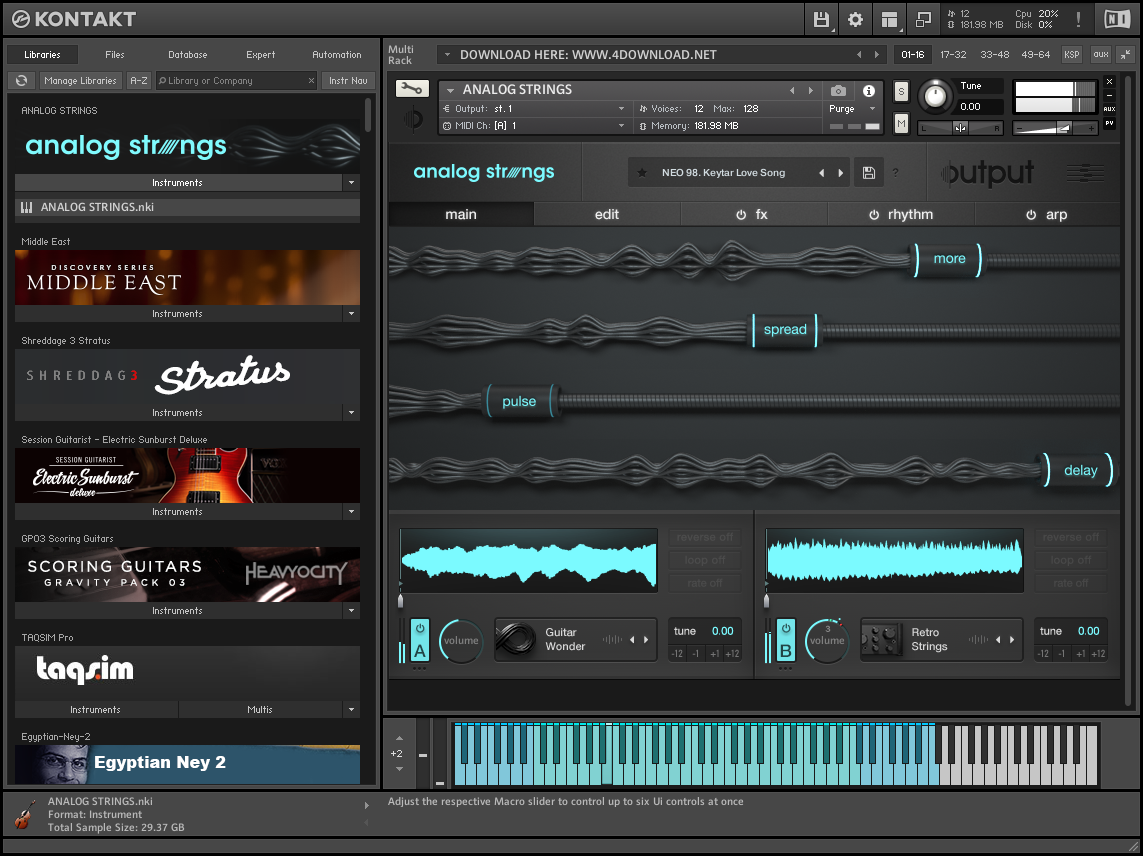Click the delay macro slider handle
The width and height of the screenshot is (1143, 856).
coord(1080,470)
